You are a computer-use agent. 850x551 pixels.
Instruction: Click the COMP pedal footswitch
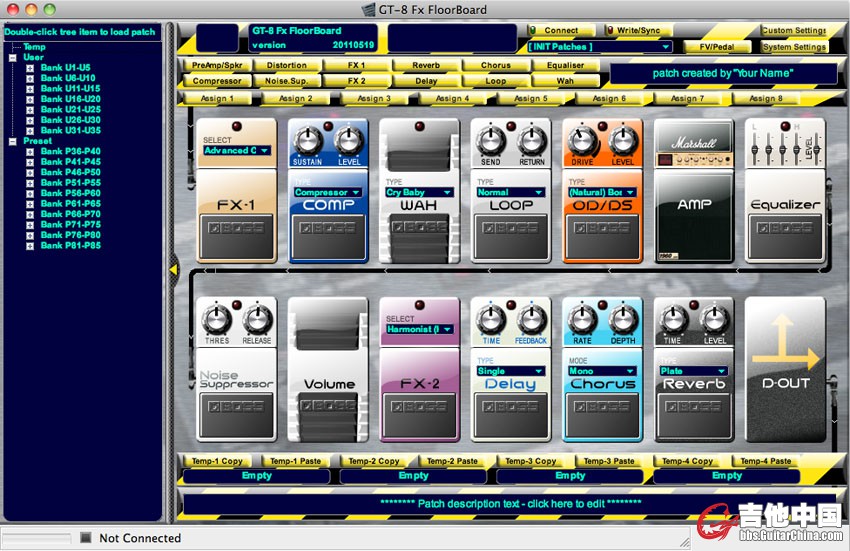(328, 236)
